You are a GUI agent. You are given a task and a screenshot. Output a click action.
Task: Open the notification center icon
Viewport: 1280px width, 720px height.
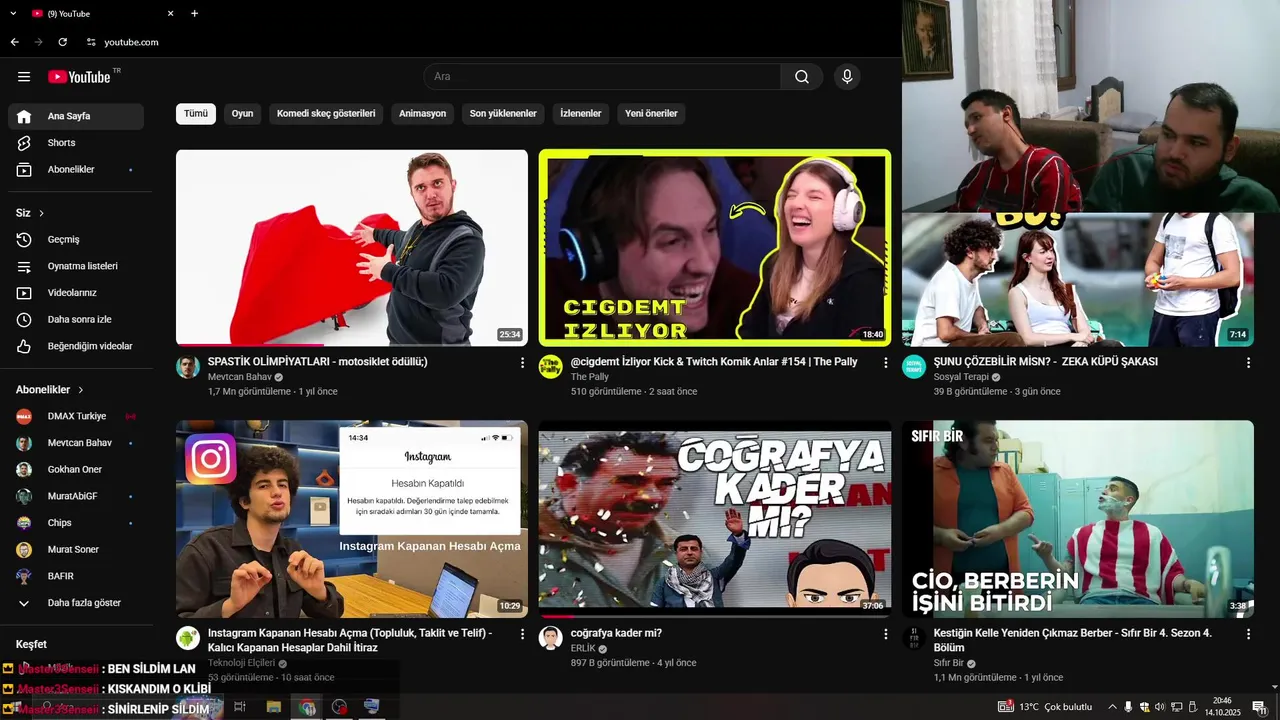(x=1258, y=707)
